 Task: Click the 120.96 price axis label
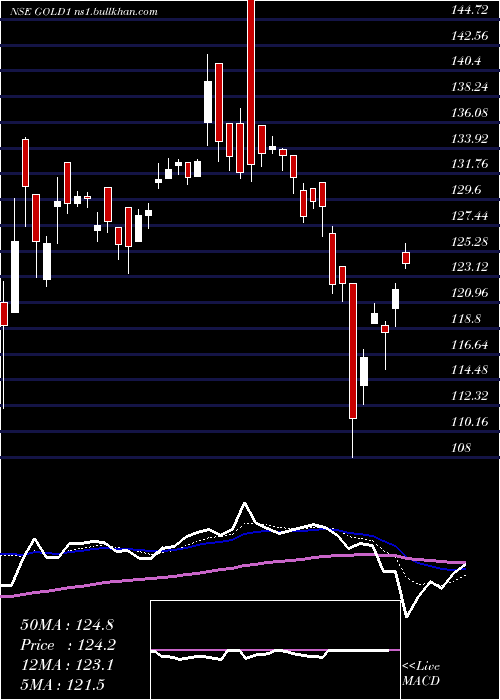(x=471, y=293)
